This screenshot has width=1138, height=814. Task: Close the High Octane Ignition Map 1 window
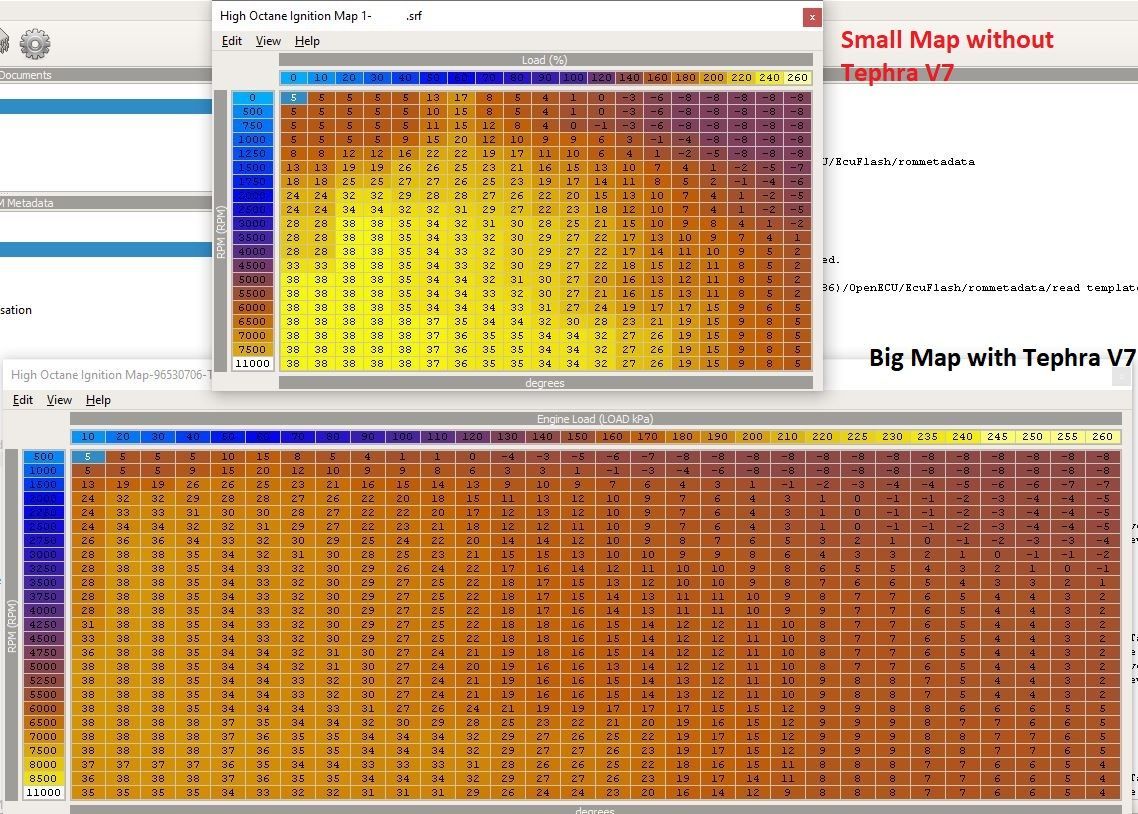(x=812, y=16)
